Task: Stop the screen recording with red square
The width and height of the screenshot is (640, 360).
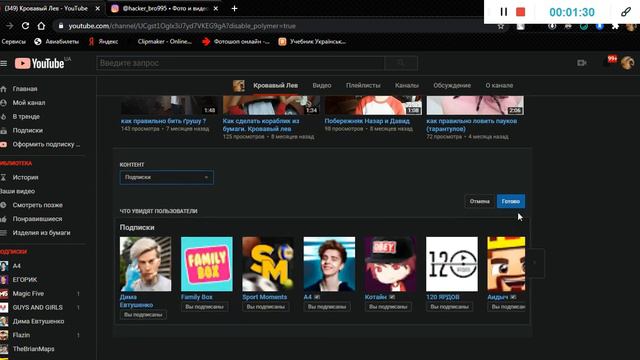Action: (520, 12)
